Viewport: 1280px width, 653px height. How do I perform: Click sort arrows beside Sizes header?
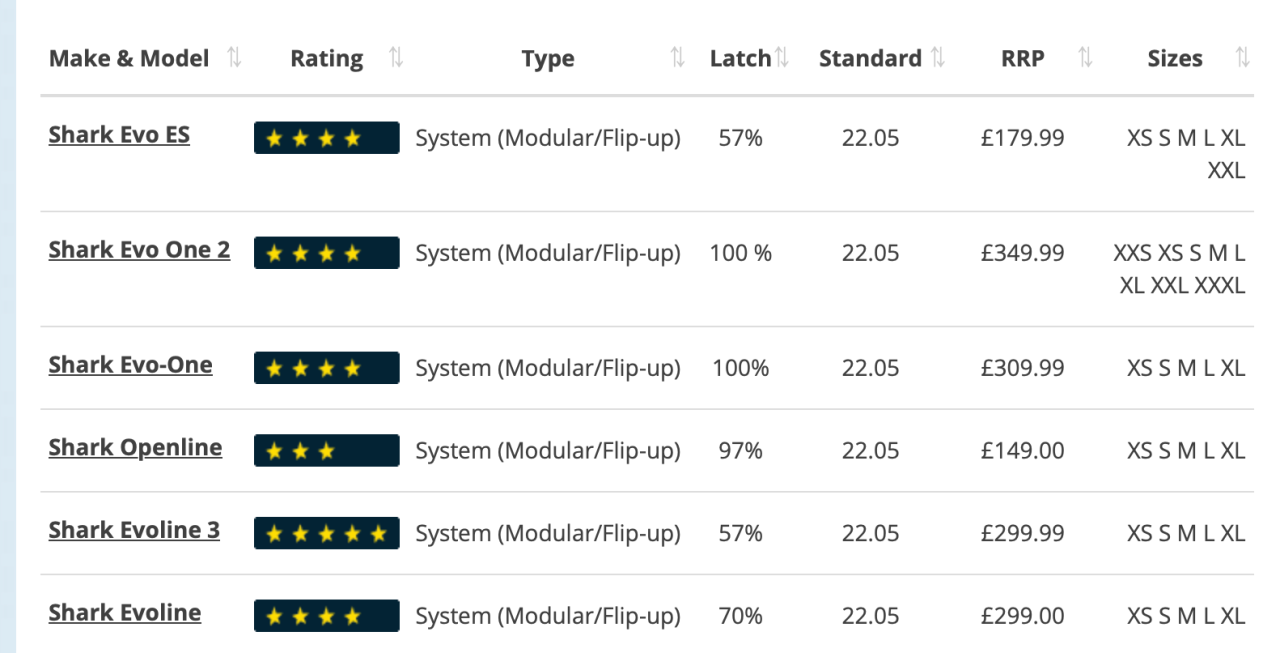[1242, 58]
